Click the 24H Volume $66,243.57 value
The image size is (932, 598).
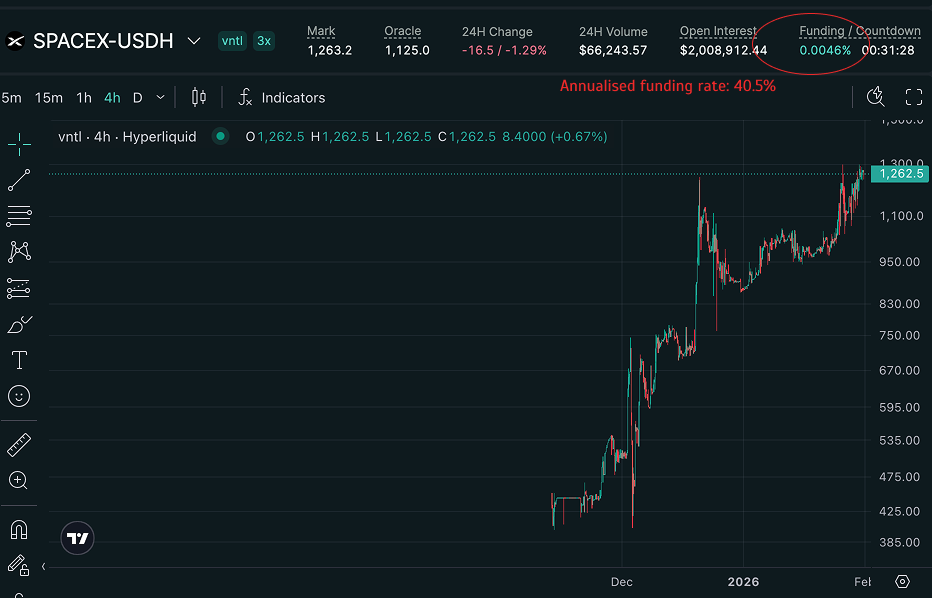coord(613,51)
